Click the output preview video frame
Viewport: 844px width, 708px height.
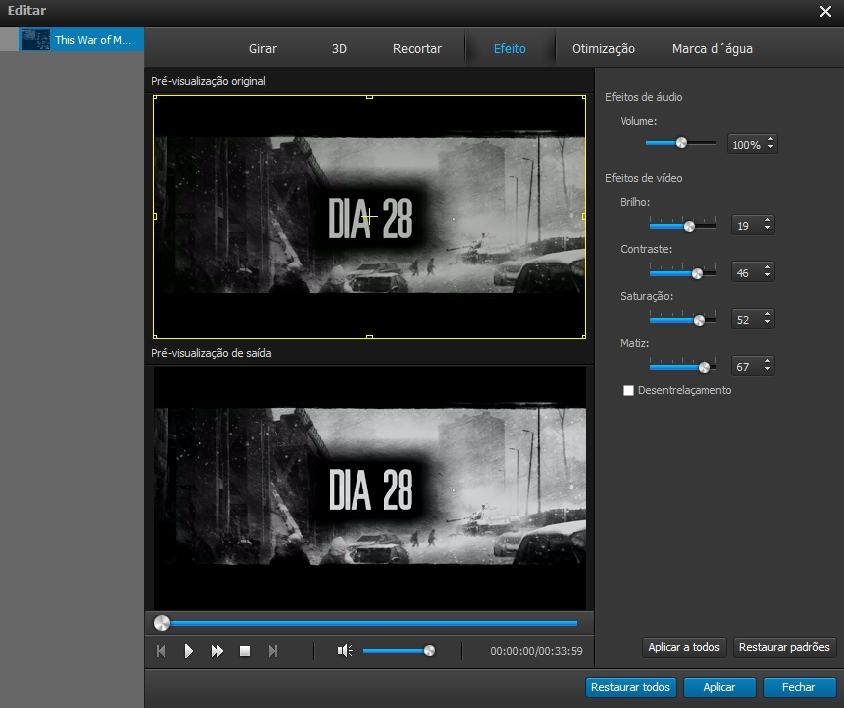point(369,488)
